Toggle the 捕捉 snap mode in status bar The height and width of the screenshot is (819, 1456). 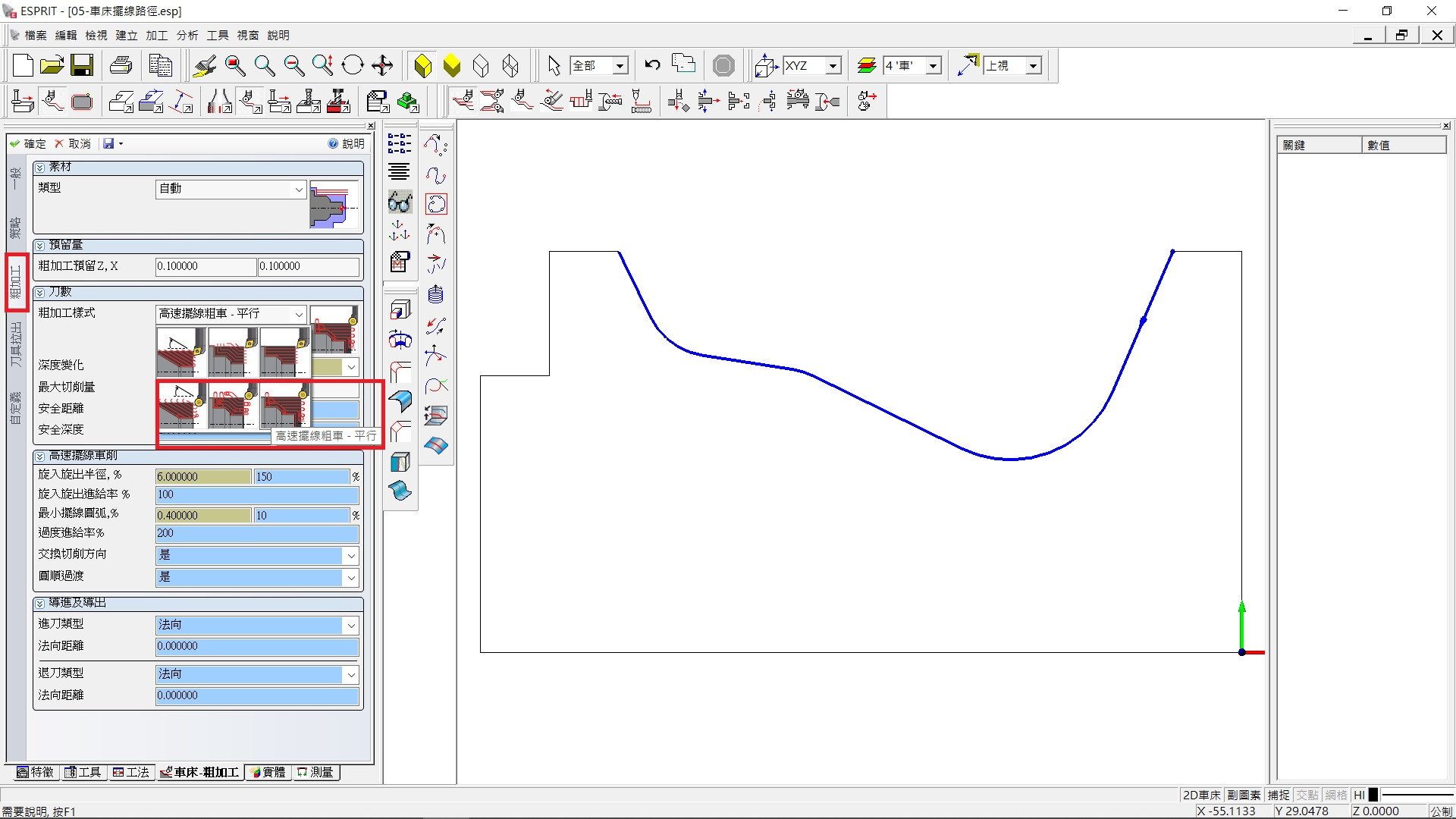tap(1278, 795)
